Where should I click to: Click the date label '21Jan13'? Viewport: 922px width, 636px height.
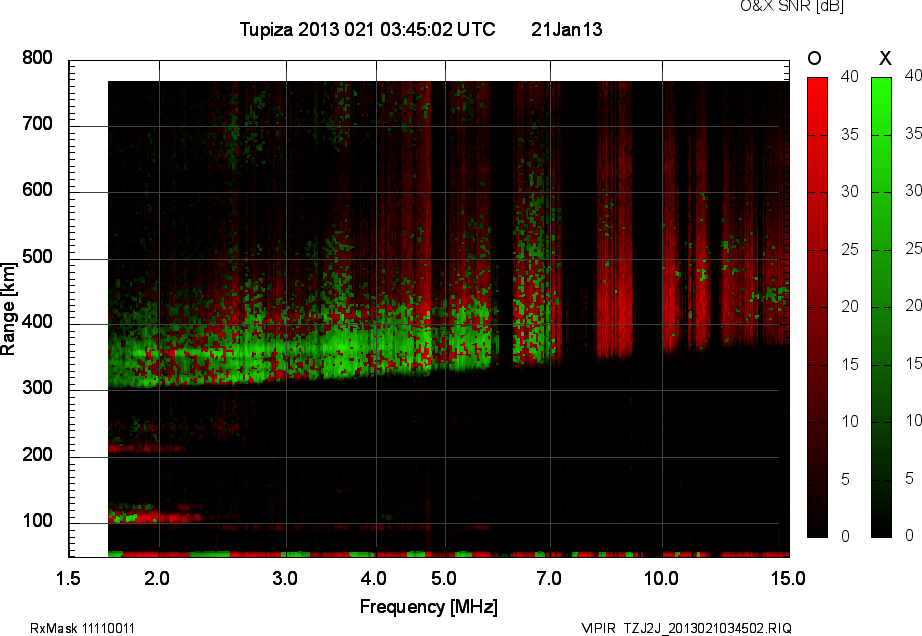[567, 29]
